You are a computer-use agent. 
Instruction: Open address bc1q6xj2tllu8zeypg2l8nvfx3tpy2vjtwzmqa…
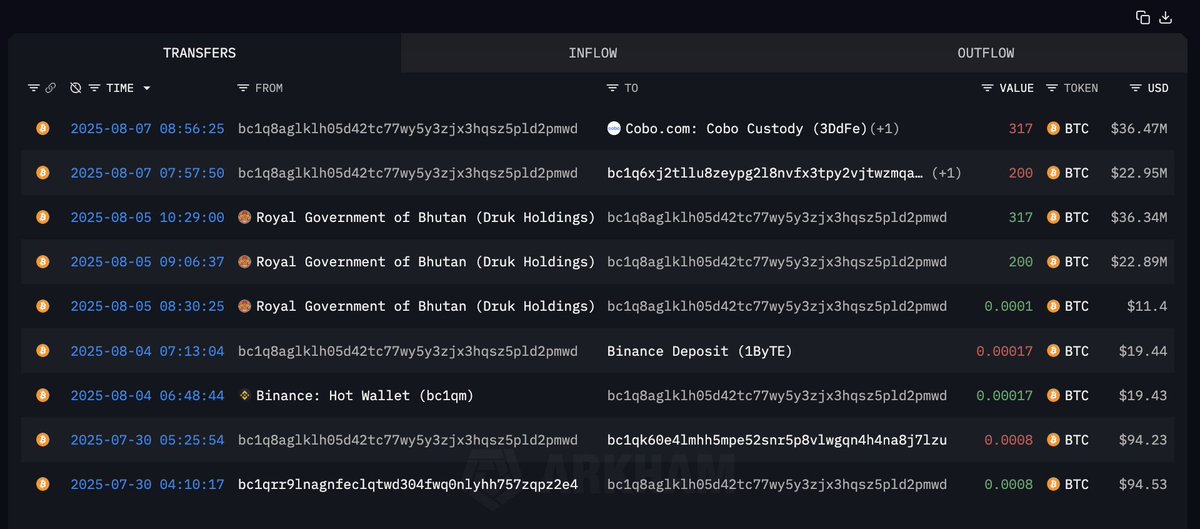point(765,173)
